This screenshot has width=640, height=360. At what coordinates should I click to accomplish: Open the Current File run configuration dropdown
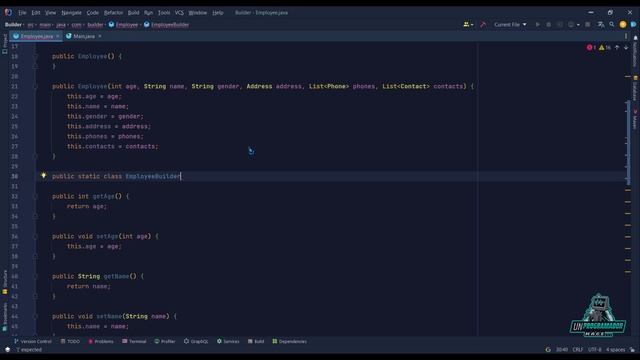[x=510, y=24]
